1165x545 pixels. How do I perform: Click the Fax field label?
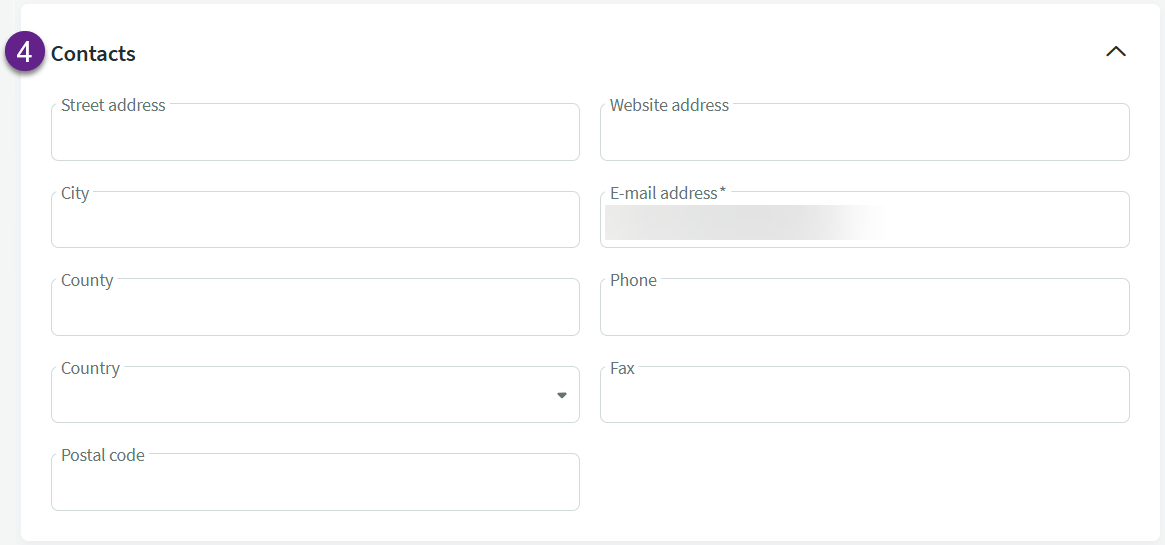[622, 368]
